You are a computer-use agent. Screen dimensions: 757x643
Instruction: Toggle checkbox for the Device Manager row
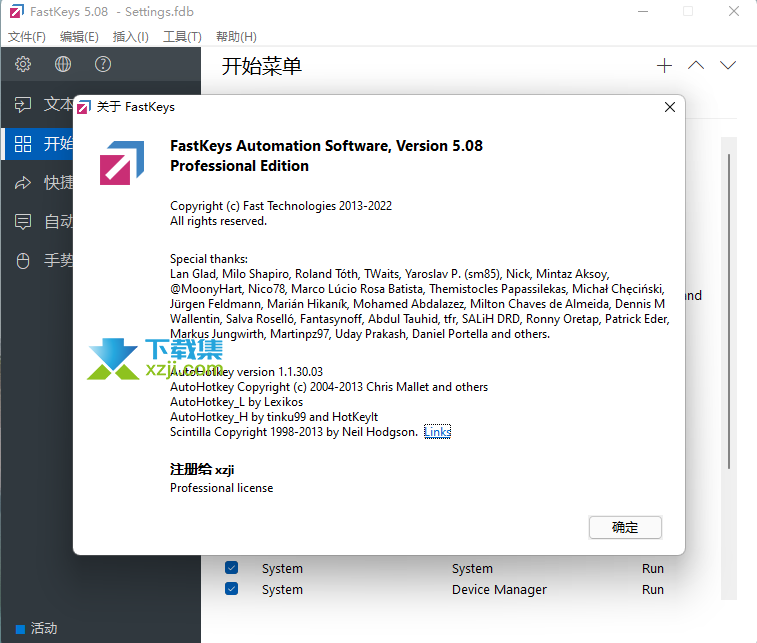pos(232,589)
